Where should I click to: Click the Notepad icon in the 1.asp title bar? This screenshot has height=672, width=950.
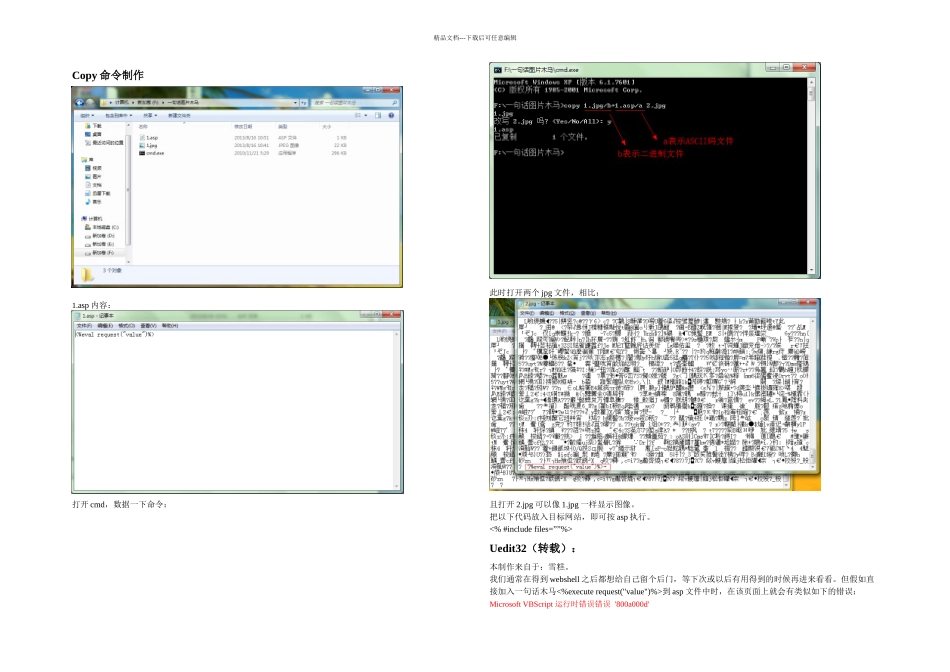[x=78, y=316]
